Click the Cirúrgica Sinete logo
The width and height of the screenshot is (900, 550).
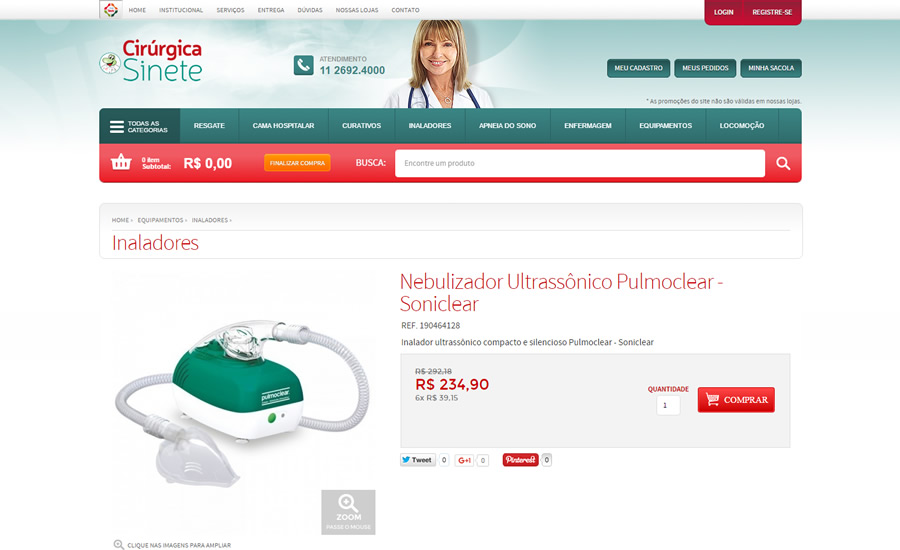(151, 61)
